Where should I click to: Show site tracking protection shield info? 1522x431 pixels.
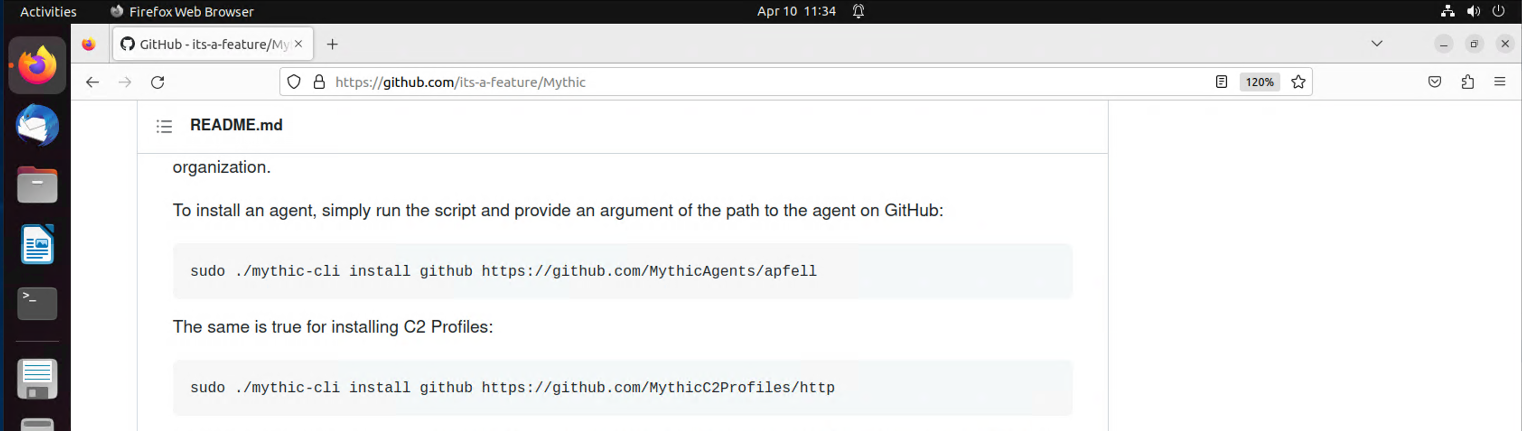(294, 82)
